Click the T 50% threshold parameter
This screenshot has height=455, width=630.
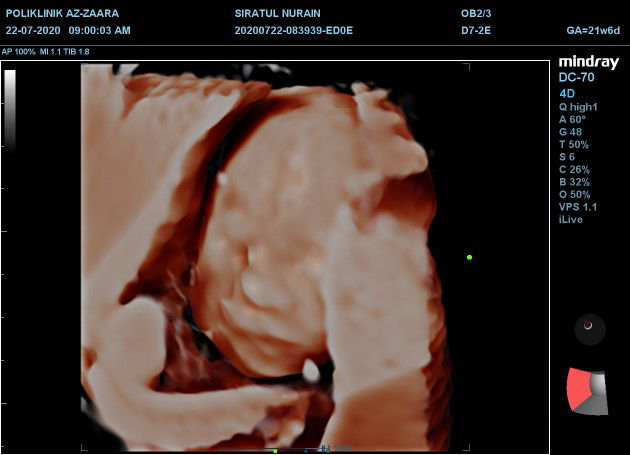[x=574, y=144]
